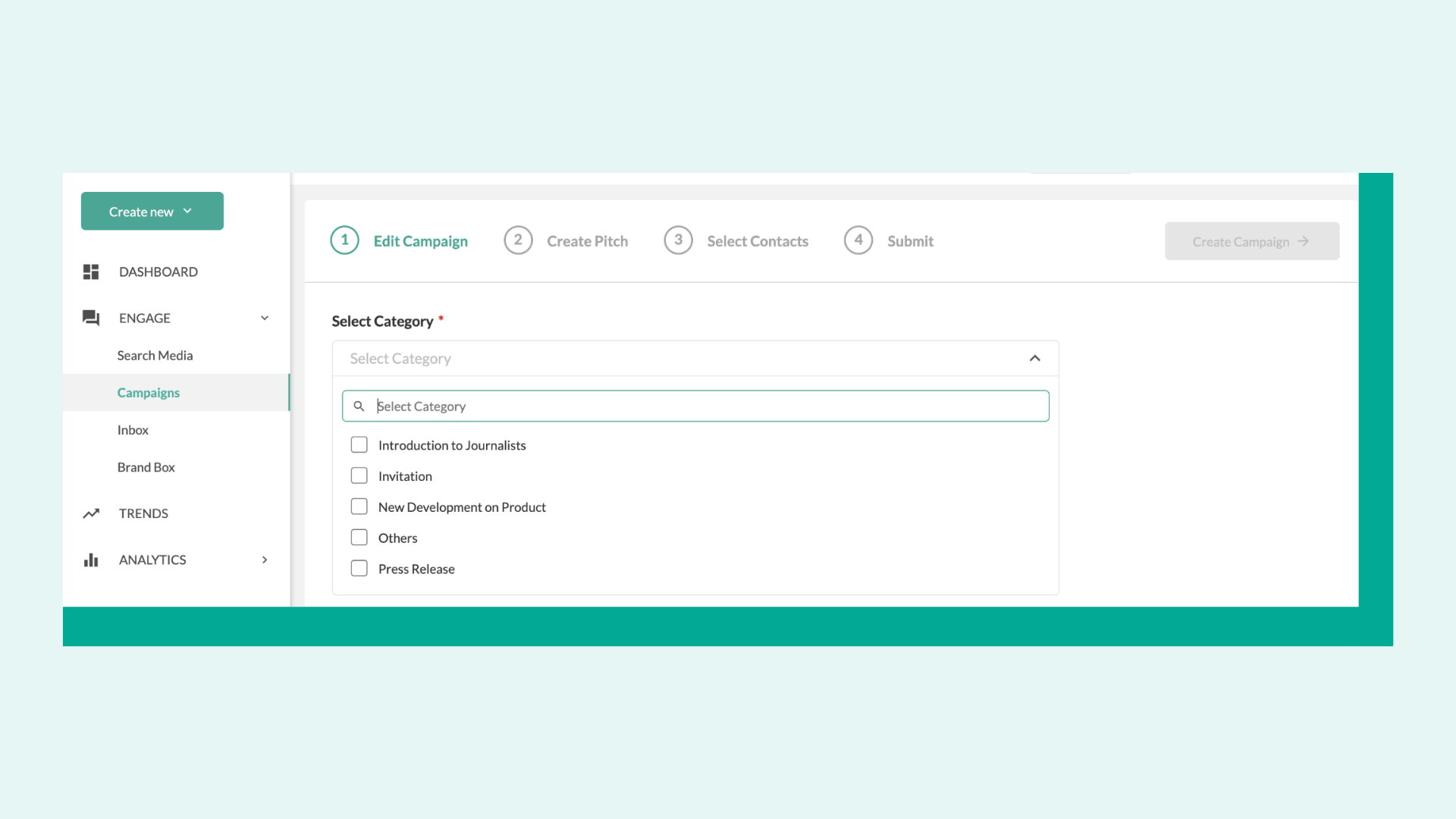Tick the Invitation checkbox

point(359,476)
